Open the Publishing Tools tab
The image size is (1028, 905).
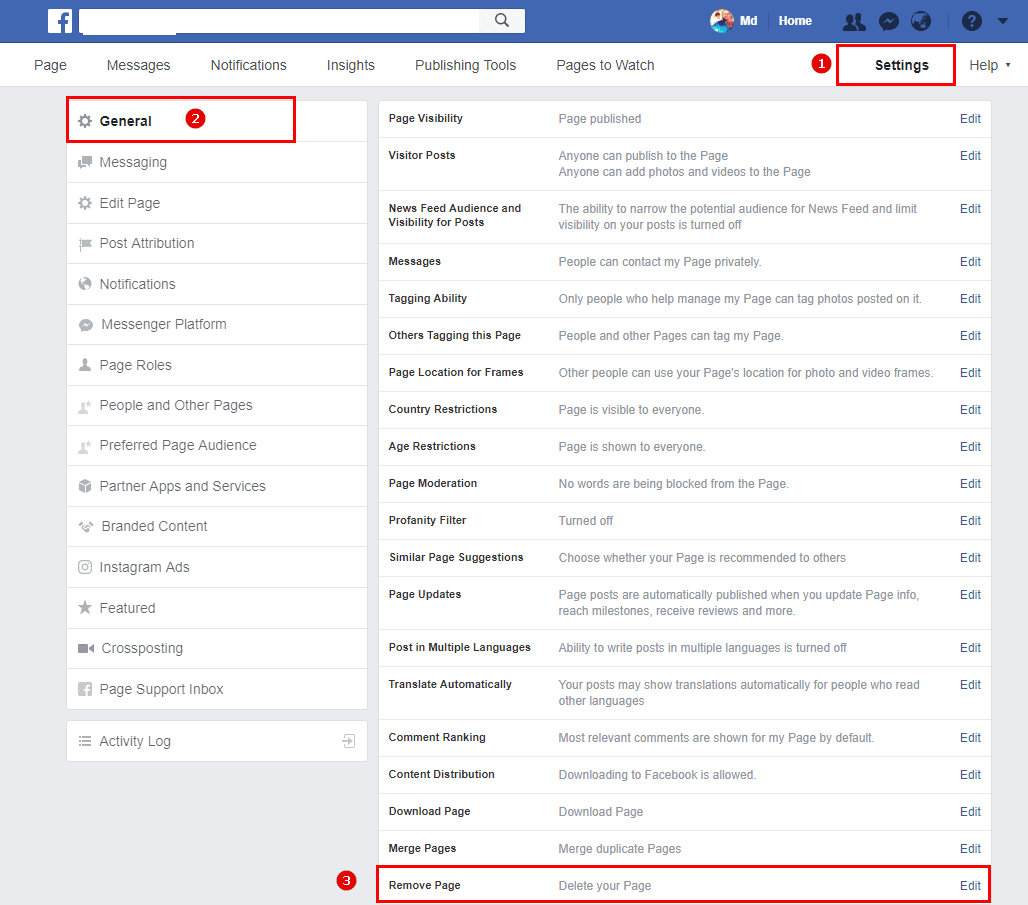(465, 65)
